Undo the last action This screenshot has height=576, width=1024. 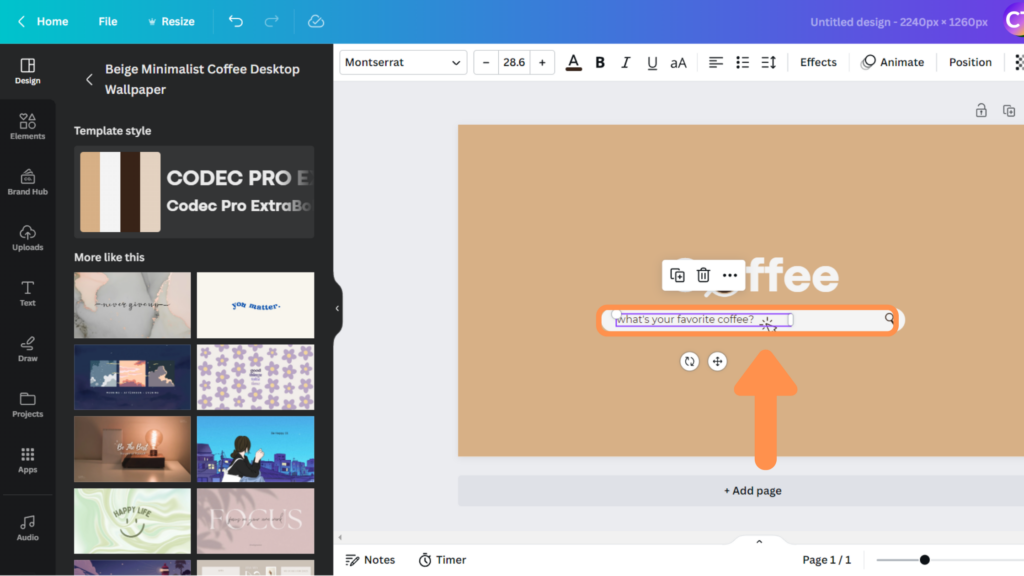[x=236, y=22]
